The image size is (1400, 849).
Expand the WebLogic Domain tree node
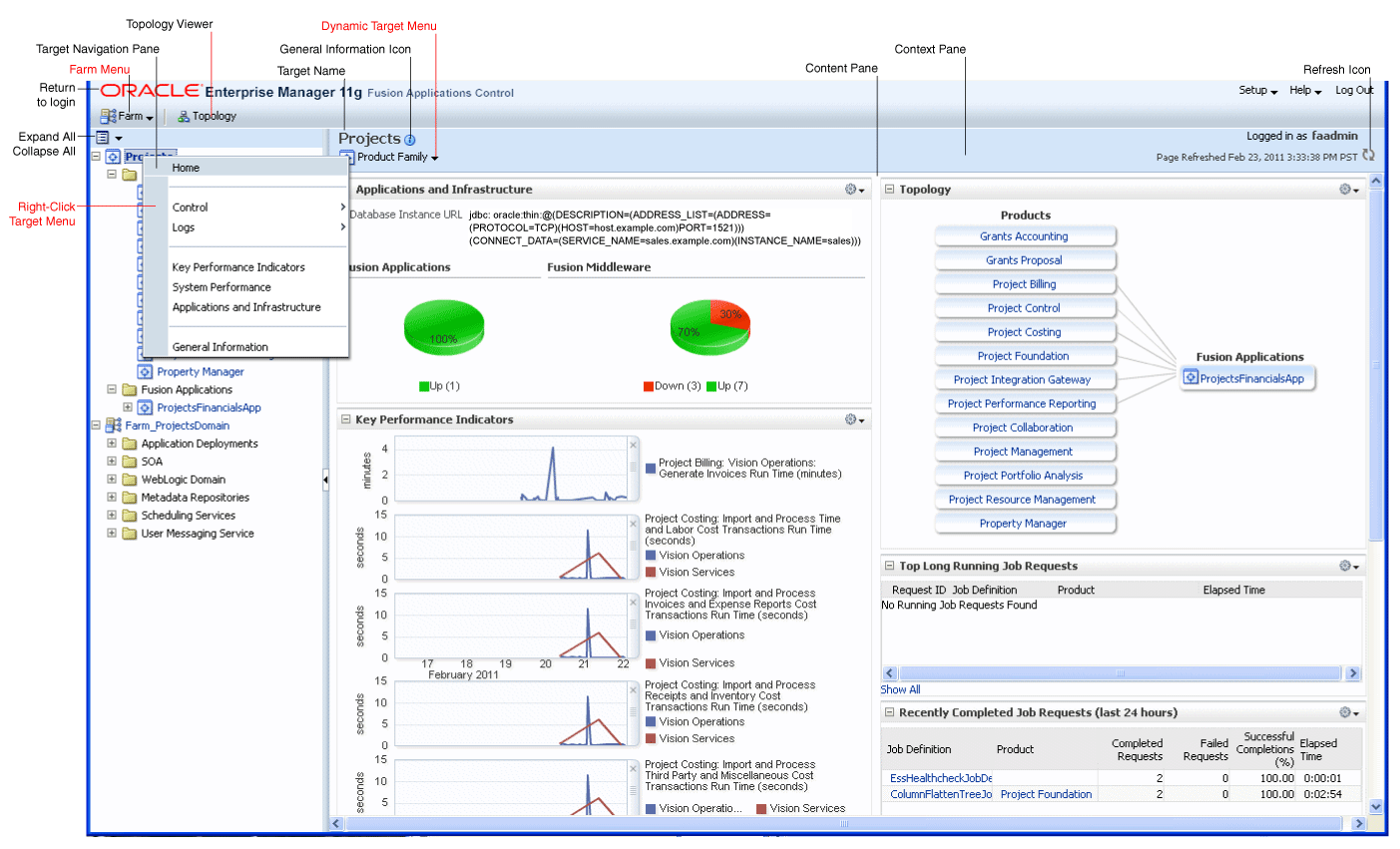pyautogui.click(x=111, y=480)
